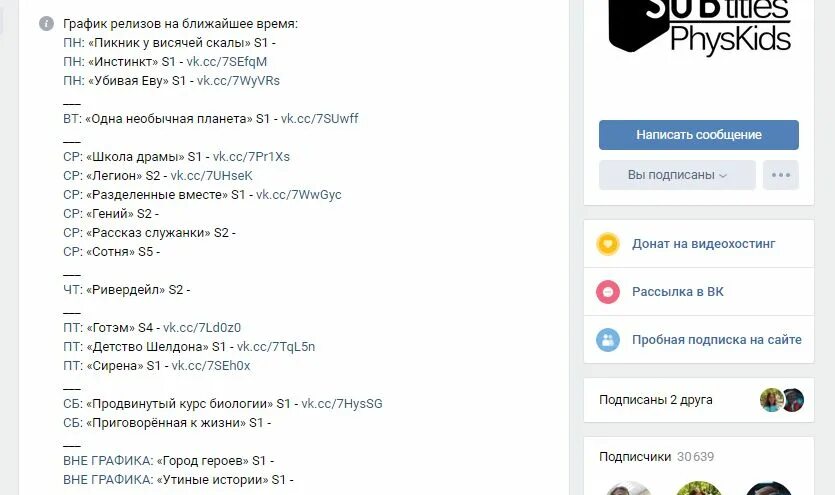The width and height of the screenshot is (835, 495).
Task: Expand the 'Вы подписаны' subscription dropdown
Action: [x=677, y=175]
